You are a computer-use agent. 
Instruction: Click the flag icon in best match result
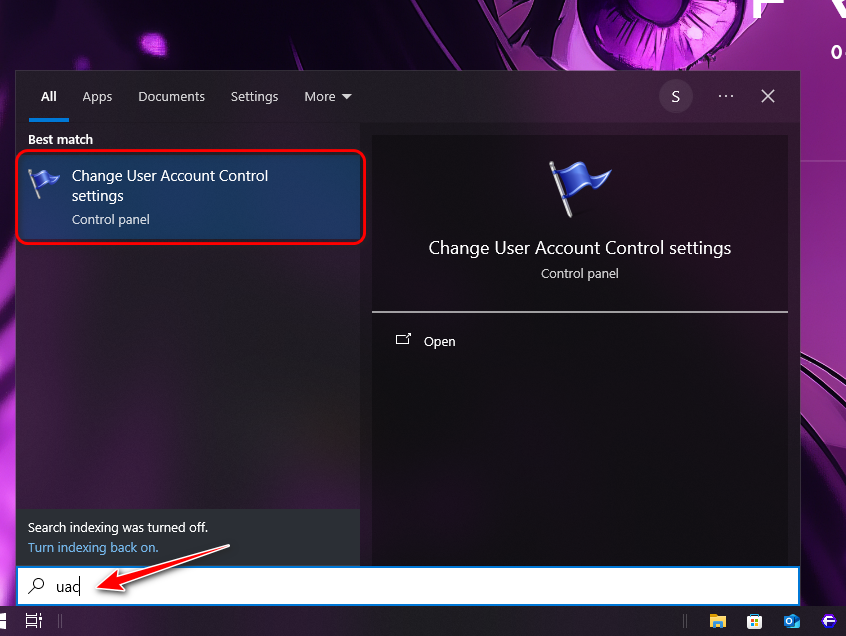[x=43, y=182]
